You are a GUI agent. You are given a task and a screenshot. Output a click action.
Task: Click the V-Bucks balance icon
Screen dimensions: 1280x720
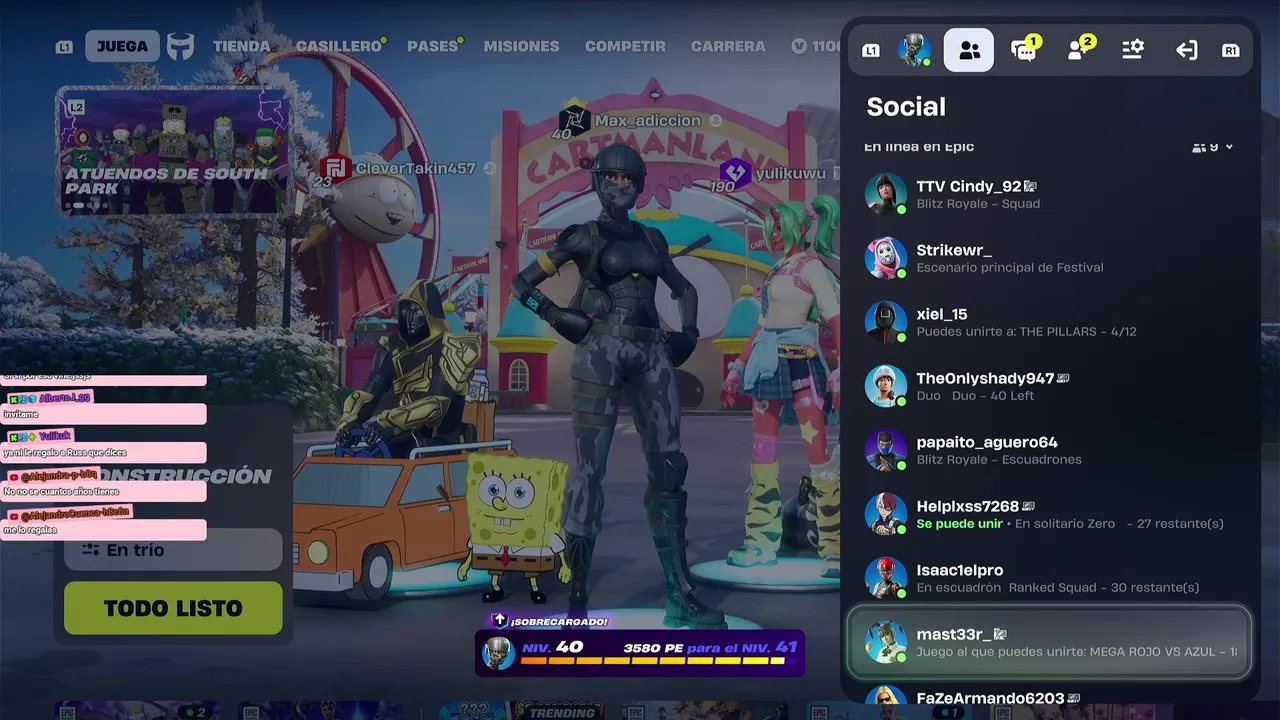coord(799,46)
